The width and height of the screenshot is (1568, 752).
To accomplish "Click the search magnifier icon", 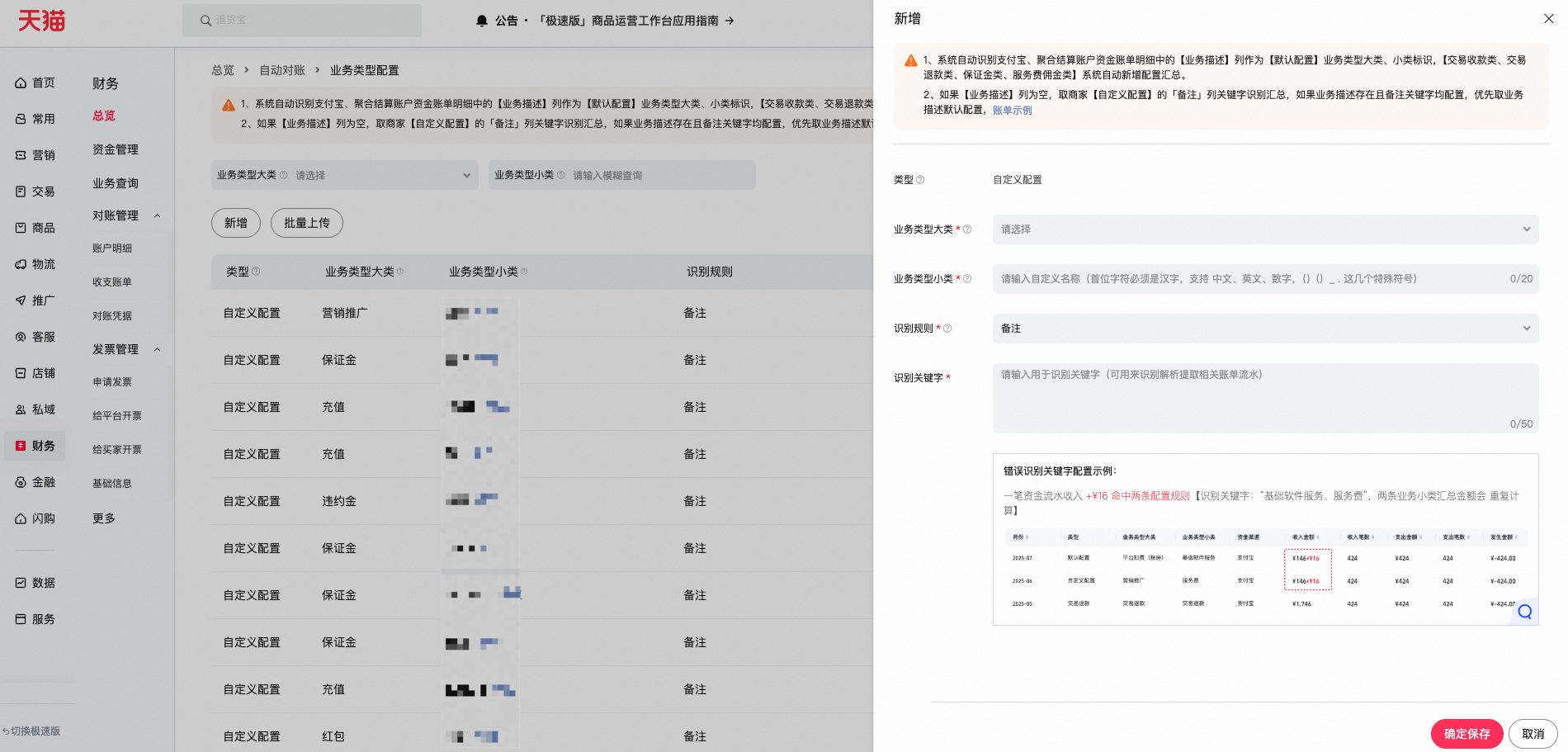I will point(205,20).
